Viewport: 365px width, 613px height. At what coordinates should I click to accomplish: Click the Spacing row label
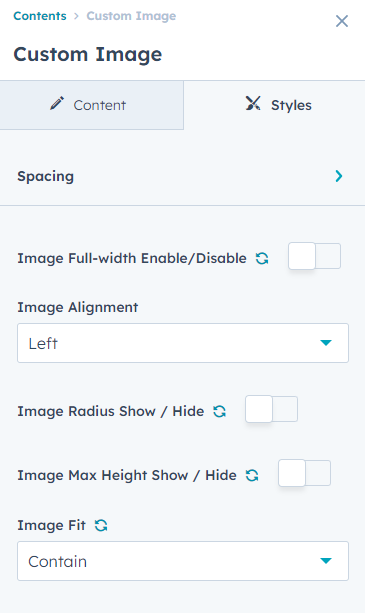45,176
